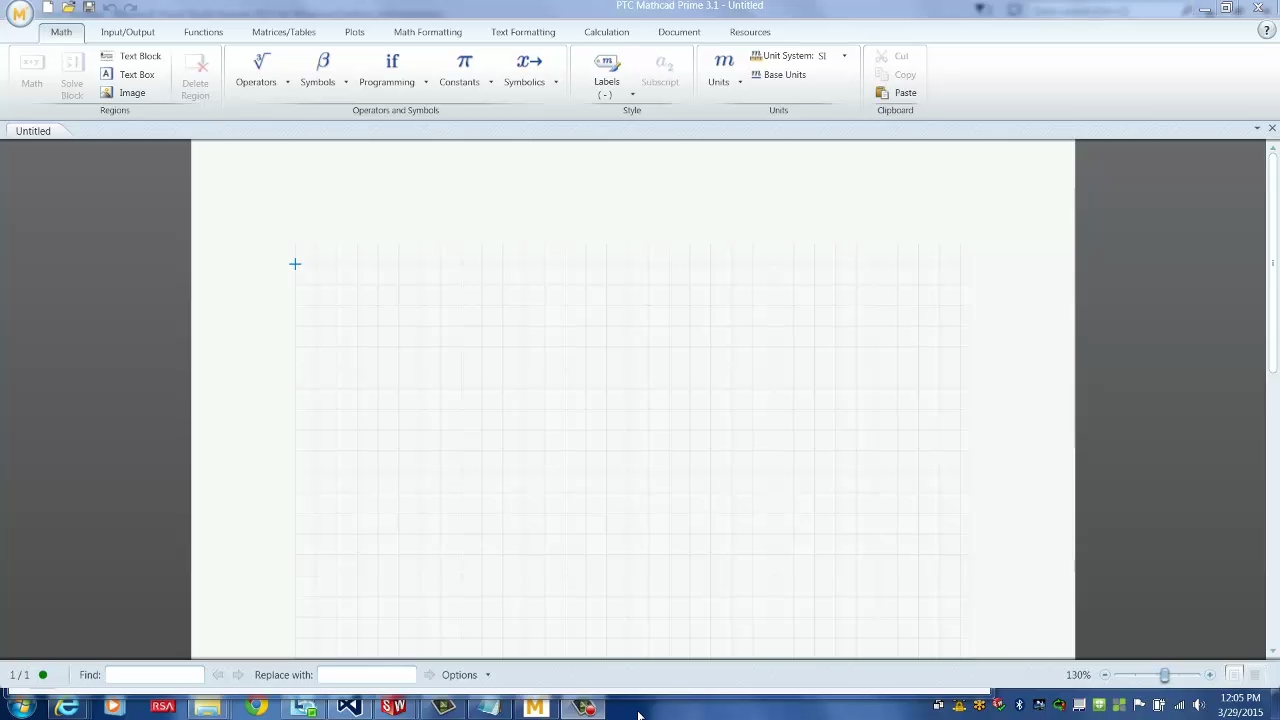Expand the Symbolics dropdown arrow
Screen dimensions: 1280x720
click(x=556, y=82)
